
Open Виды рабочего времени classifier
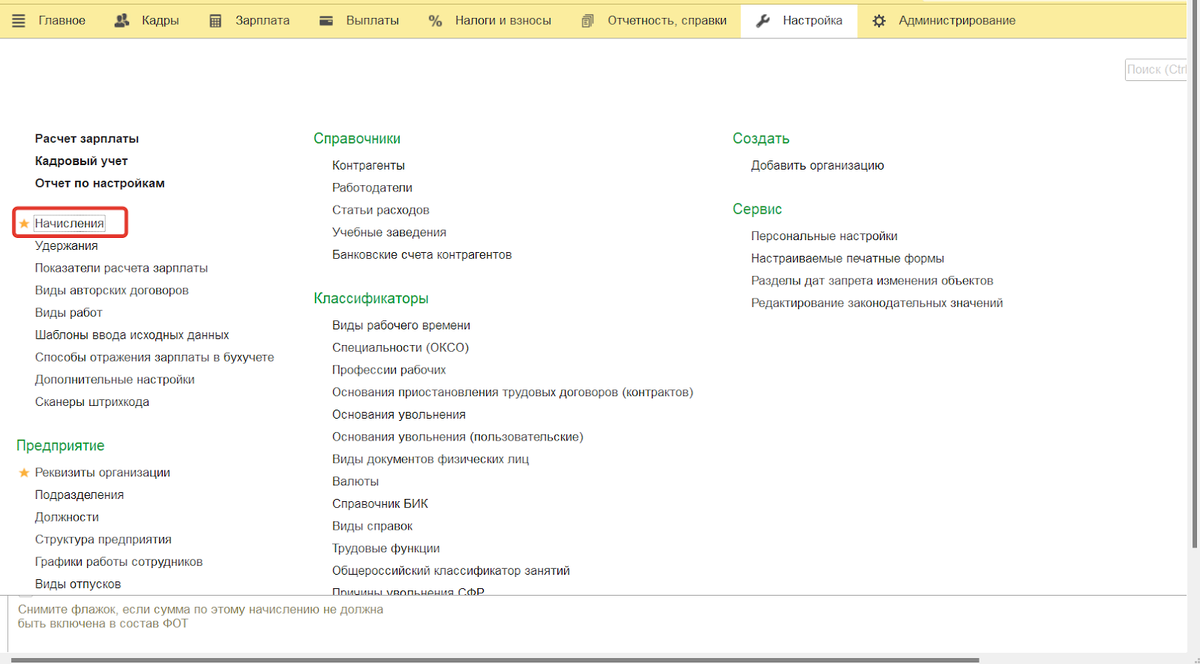tap(401, 326)
